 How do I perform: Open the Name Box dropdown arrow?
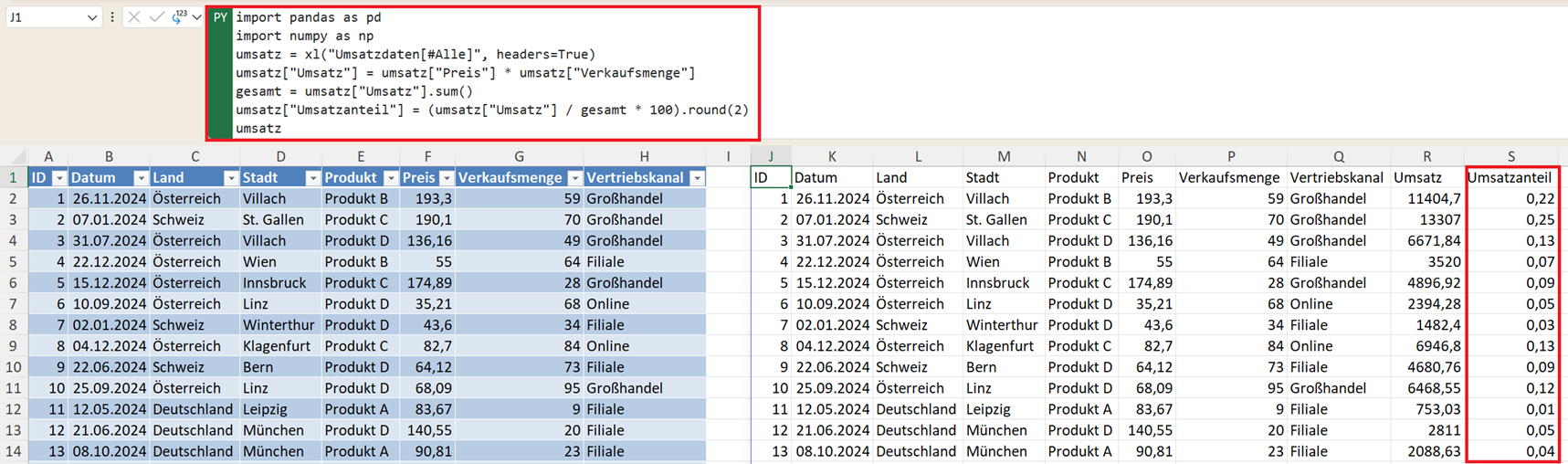point(92,17)
